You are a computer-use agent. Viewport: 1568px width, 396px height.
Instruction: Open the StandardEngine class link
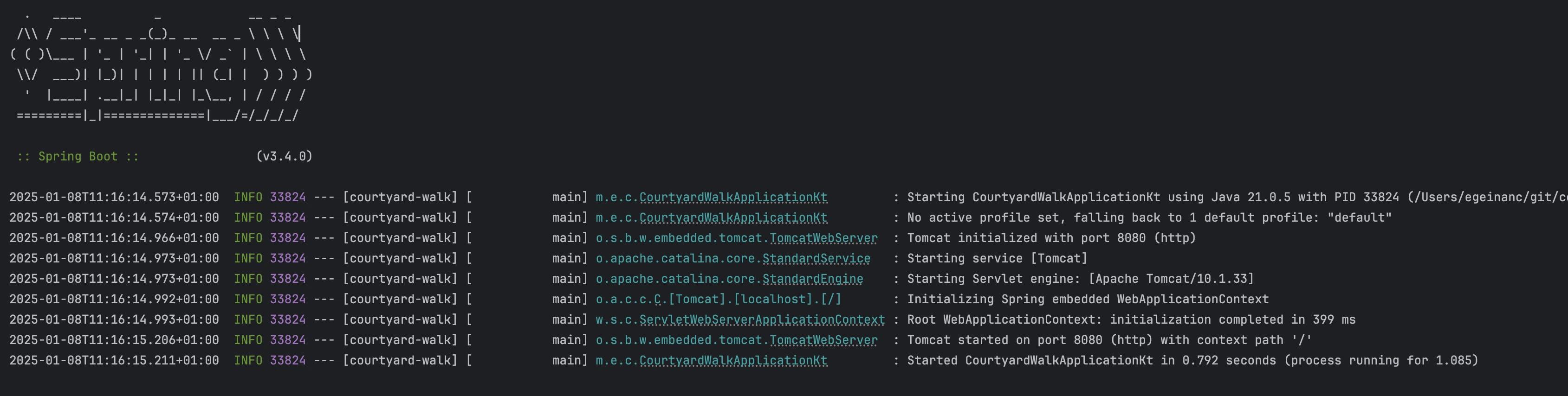point(812,279)
